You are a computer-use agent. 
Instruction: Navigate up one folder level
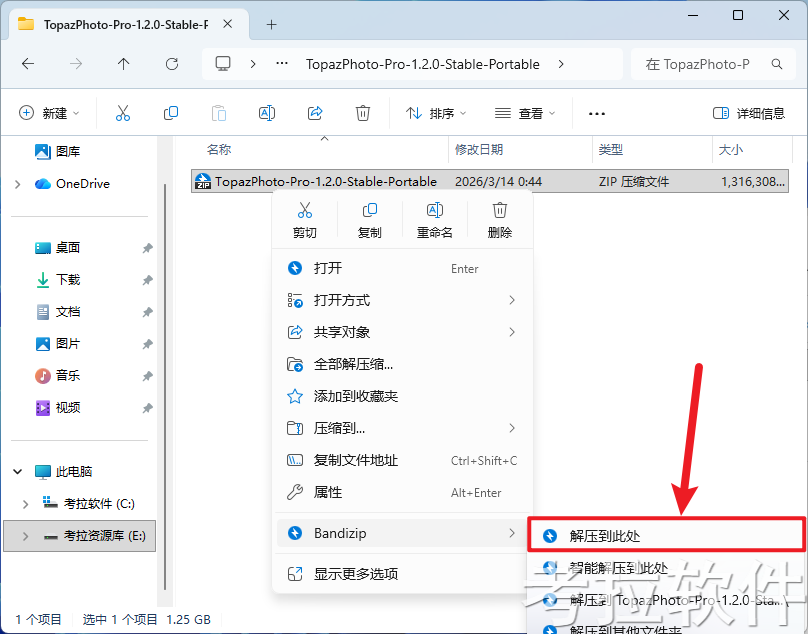point(122,62)
